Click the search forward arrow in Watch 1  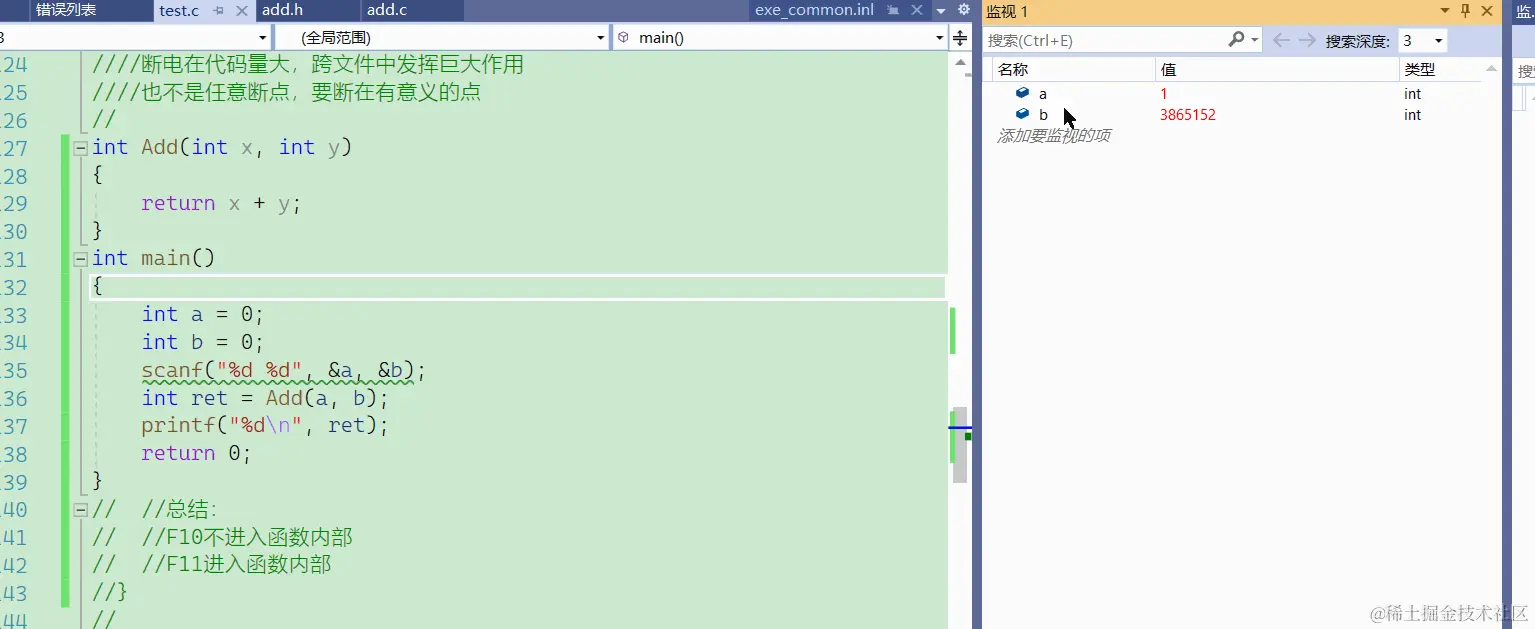pos(1307,40)
